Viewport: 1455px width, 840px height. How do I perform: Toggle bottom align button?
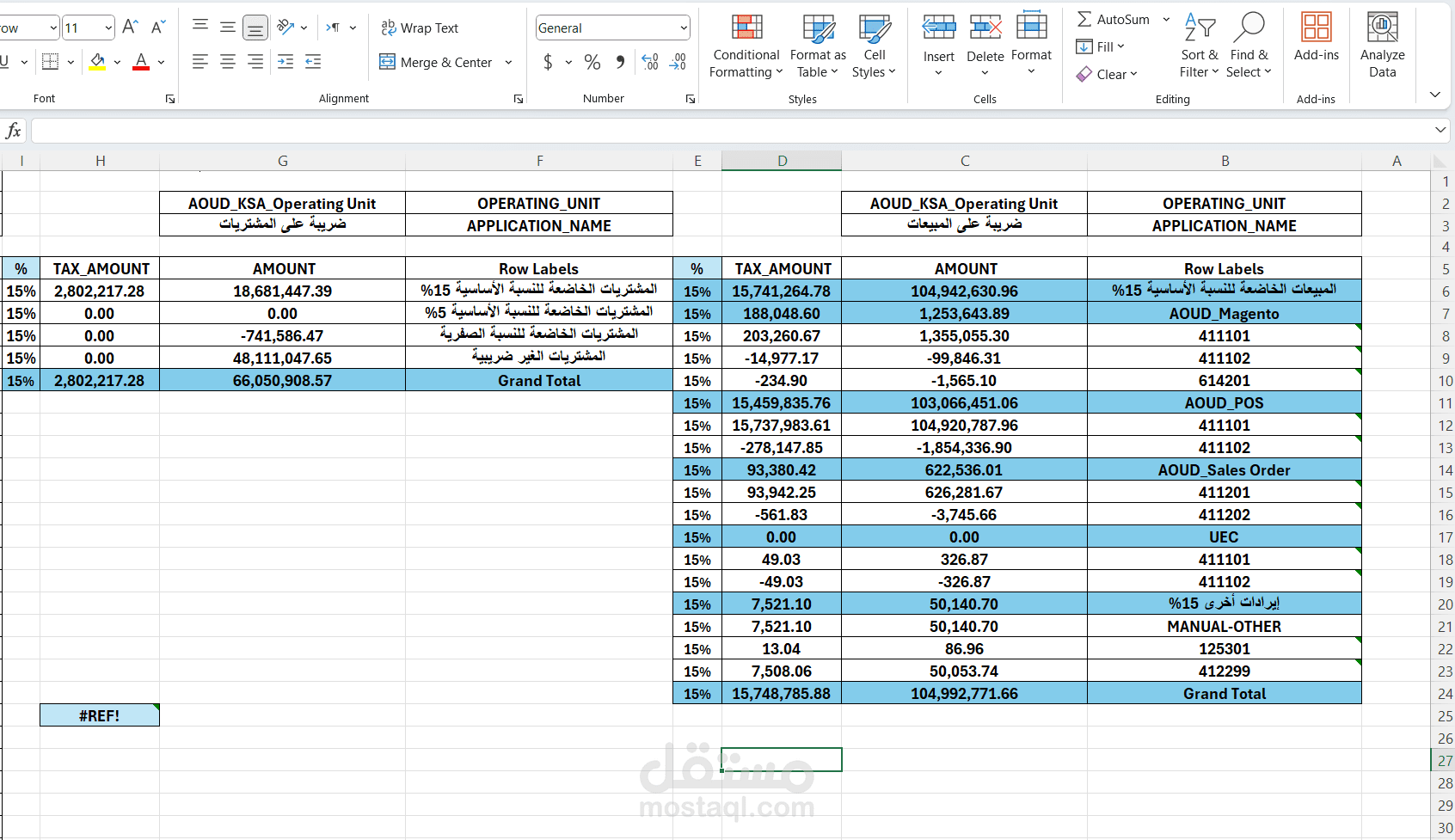click(255, 28)
